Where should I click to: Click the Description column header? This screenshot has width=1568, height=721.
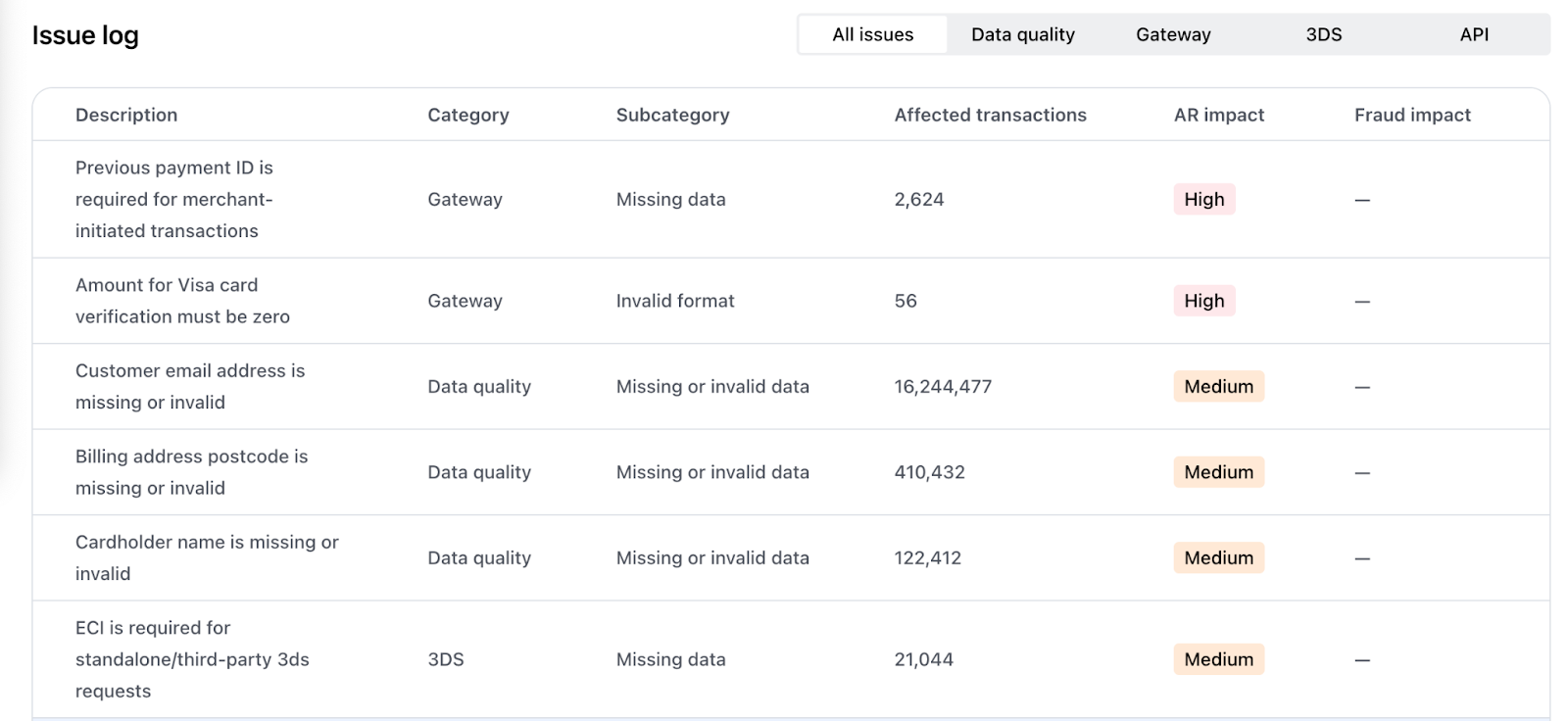126,115
